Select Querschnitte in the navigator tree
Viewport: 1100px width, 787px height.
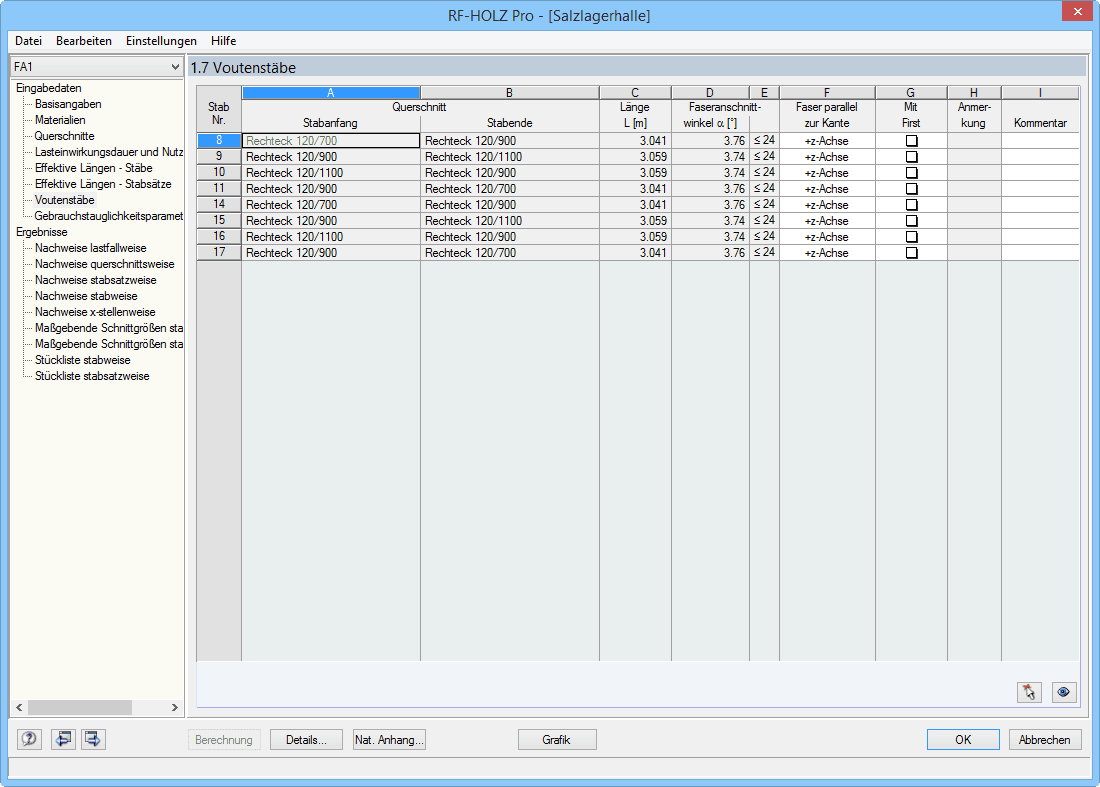[65, 136]
